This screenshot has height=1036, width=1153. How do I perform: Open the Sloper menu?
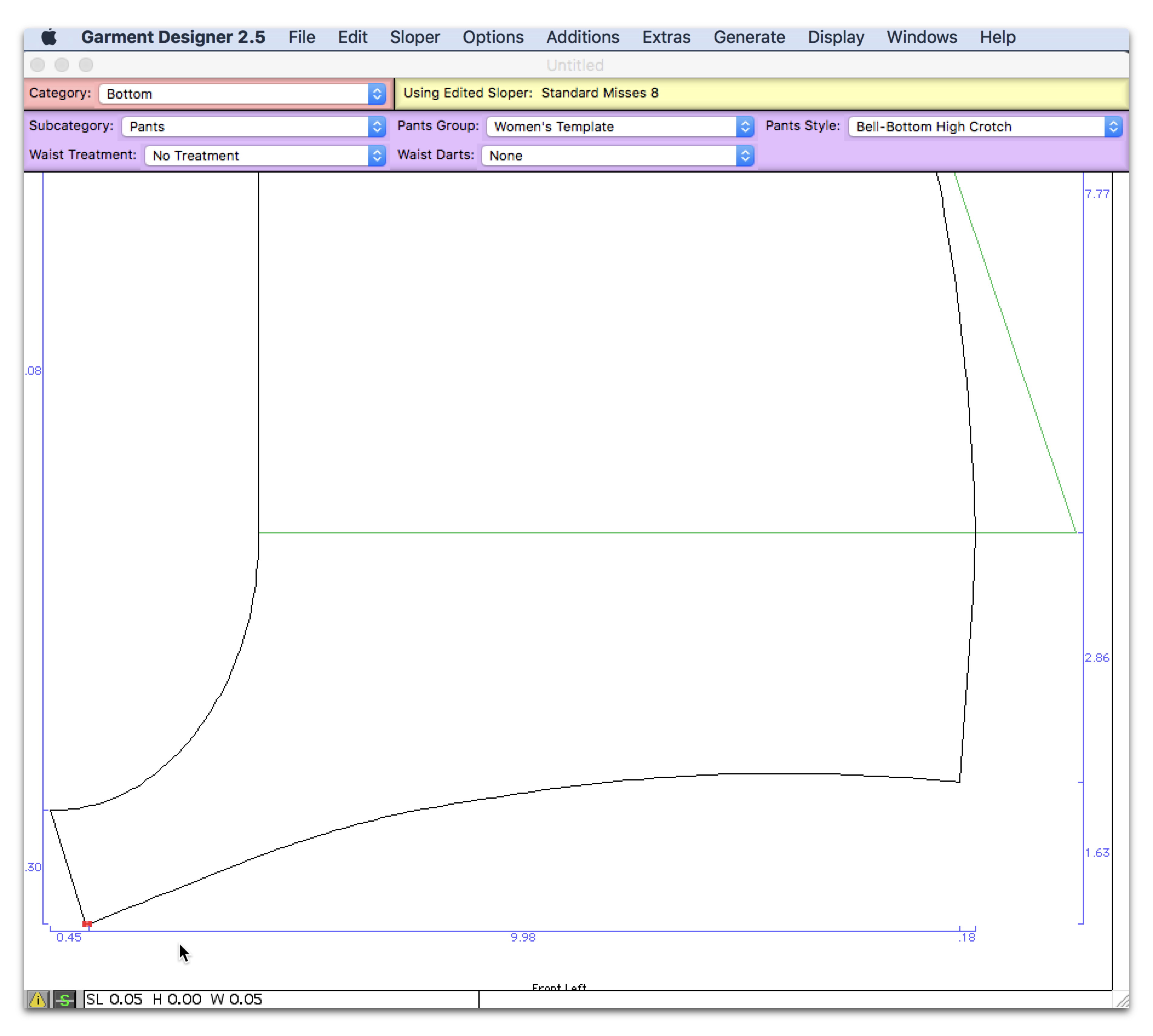(x=415, y=37)
